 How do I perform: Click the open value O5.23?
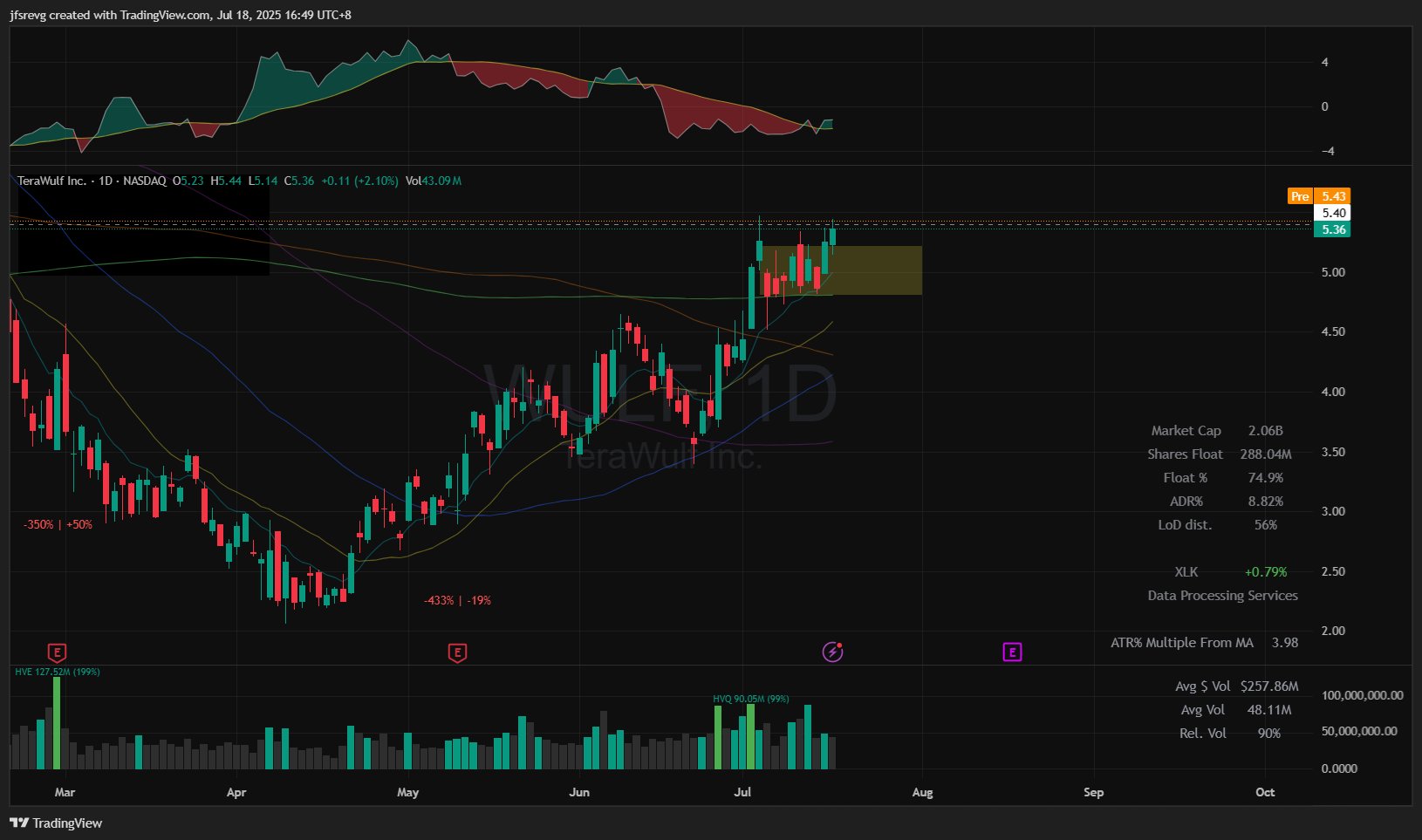188,181
